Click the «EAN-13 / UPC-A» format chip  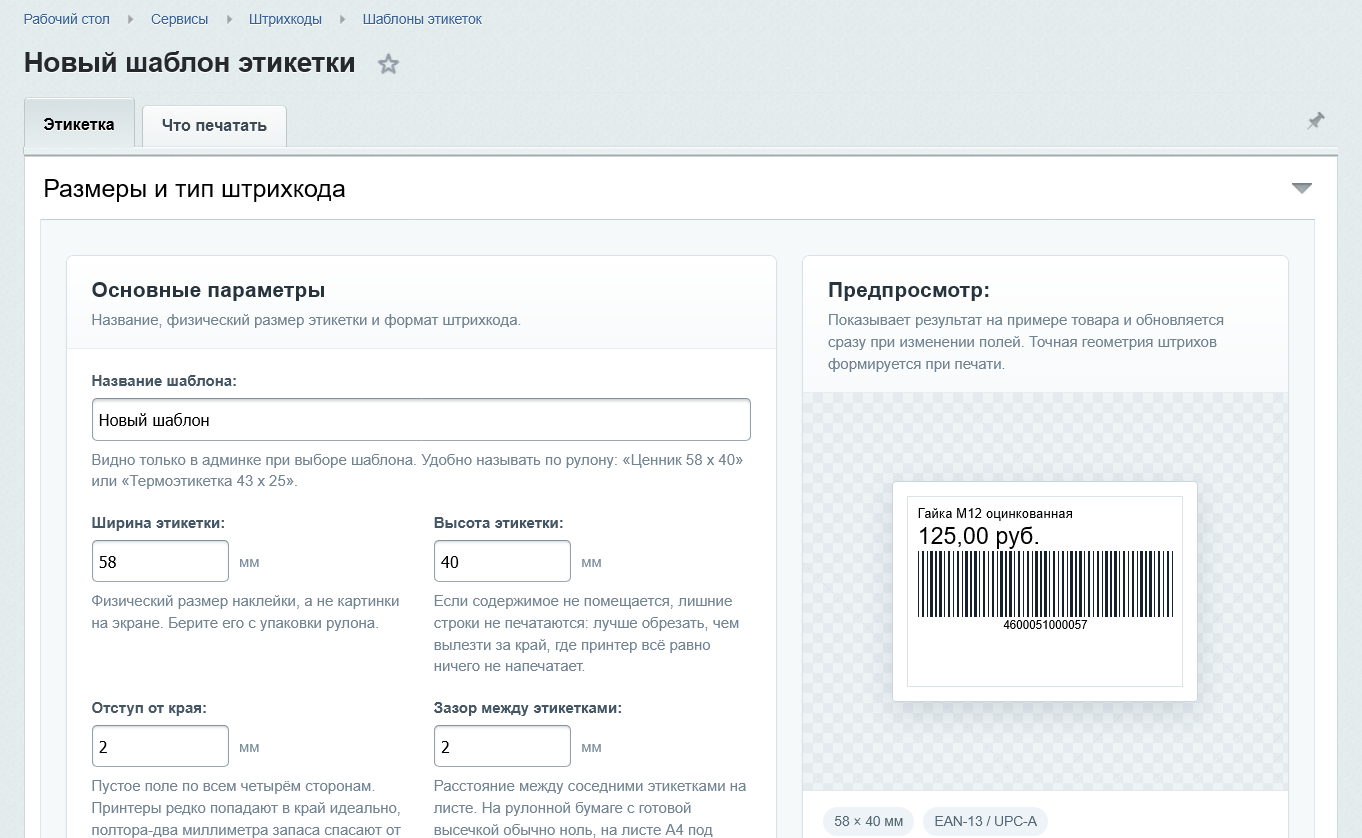coord(985,822)
